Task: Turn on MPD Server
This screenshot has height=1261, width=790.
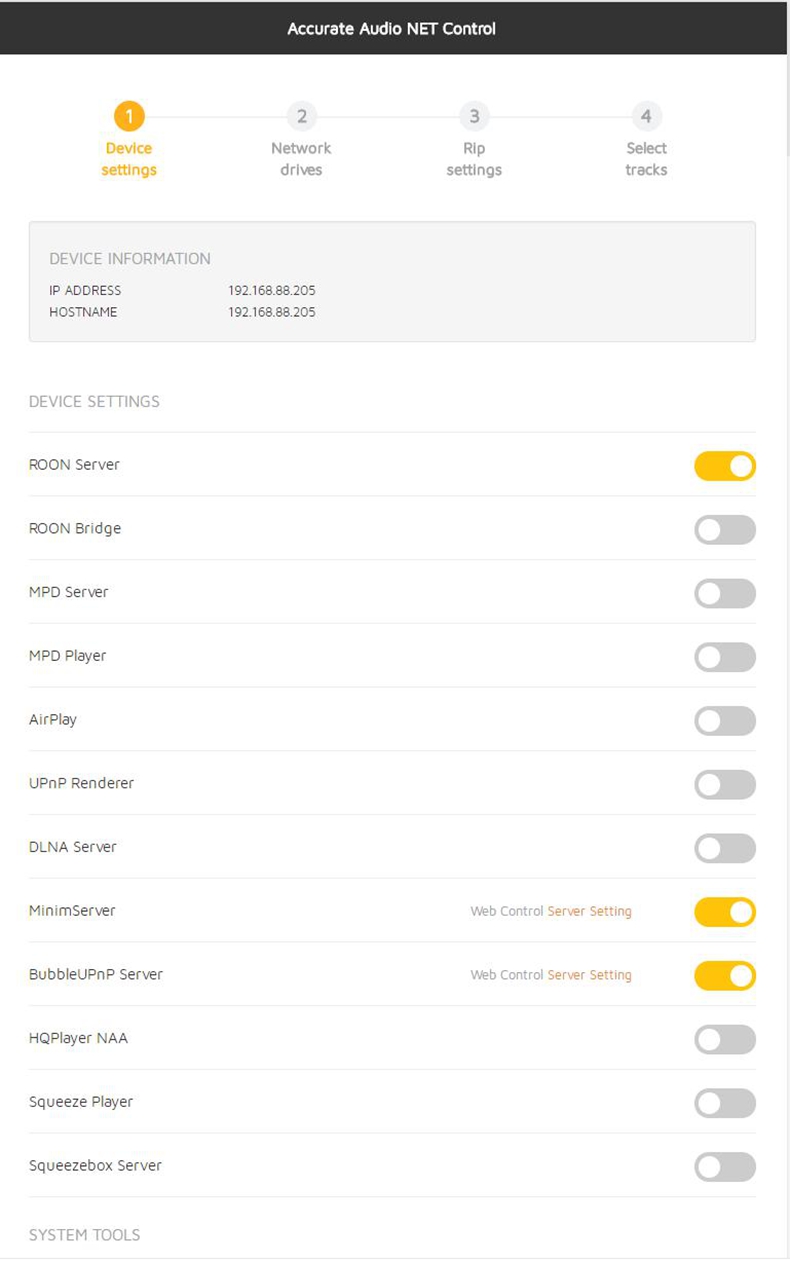Action: pyautogui.click(x=725, y=593)
